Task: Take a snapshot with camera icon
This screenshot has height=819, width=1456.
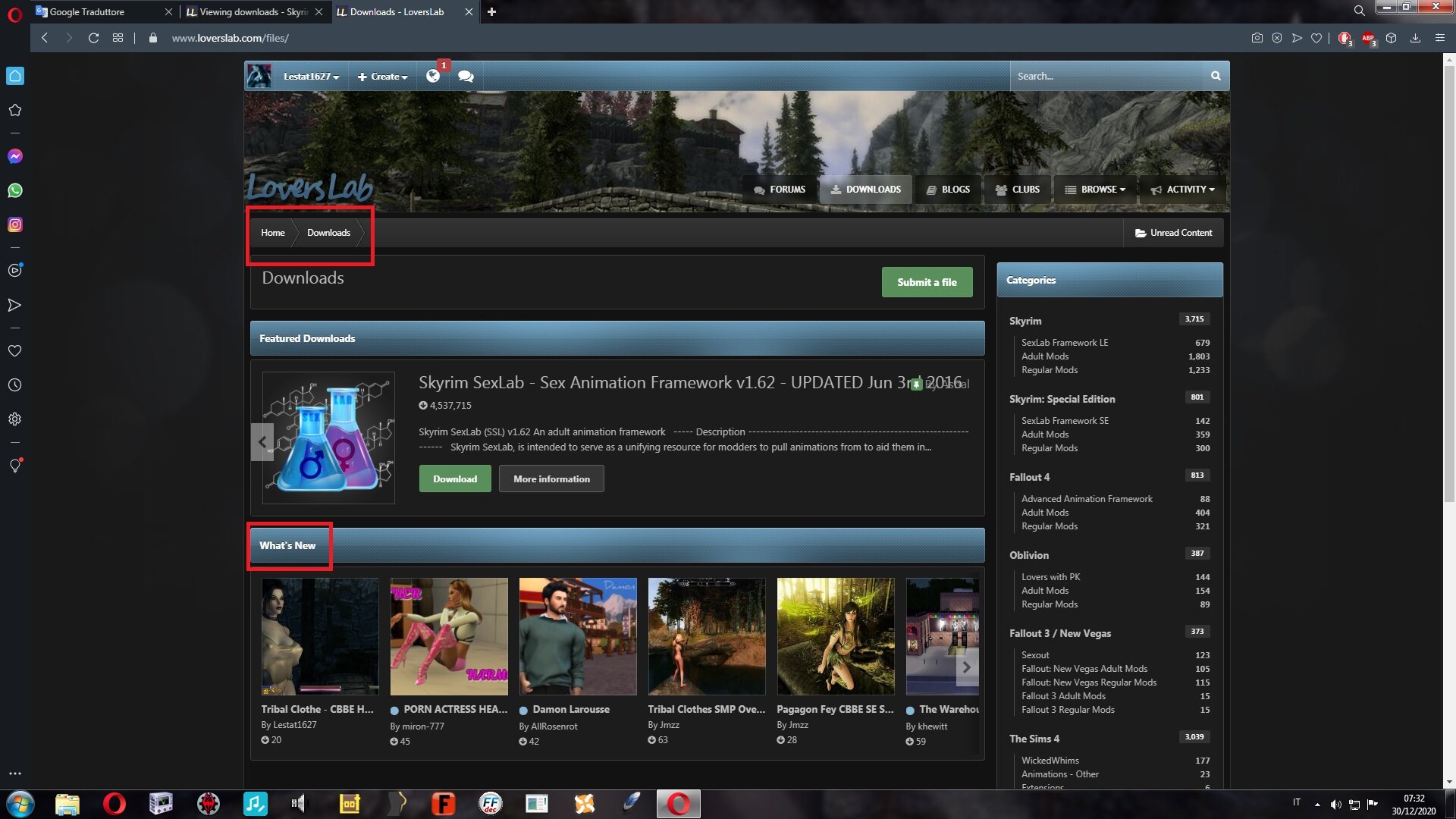Action: (x=1257, y=38)
